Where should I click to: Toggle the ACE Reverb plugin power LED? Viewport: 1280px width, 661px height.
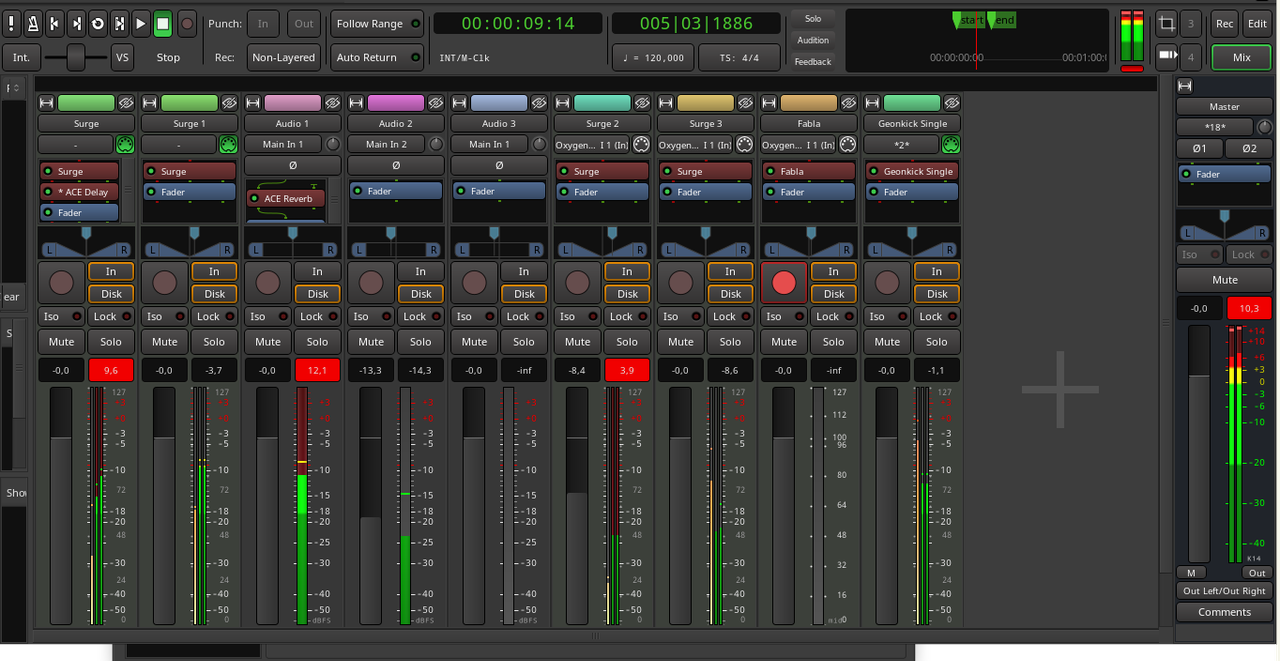pos(255,198)
